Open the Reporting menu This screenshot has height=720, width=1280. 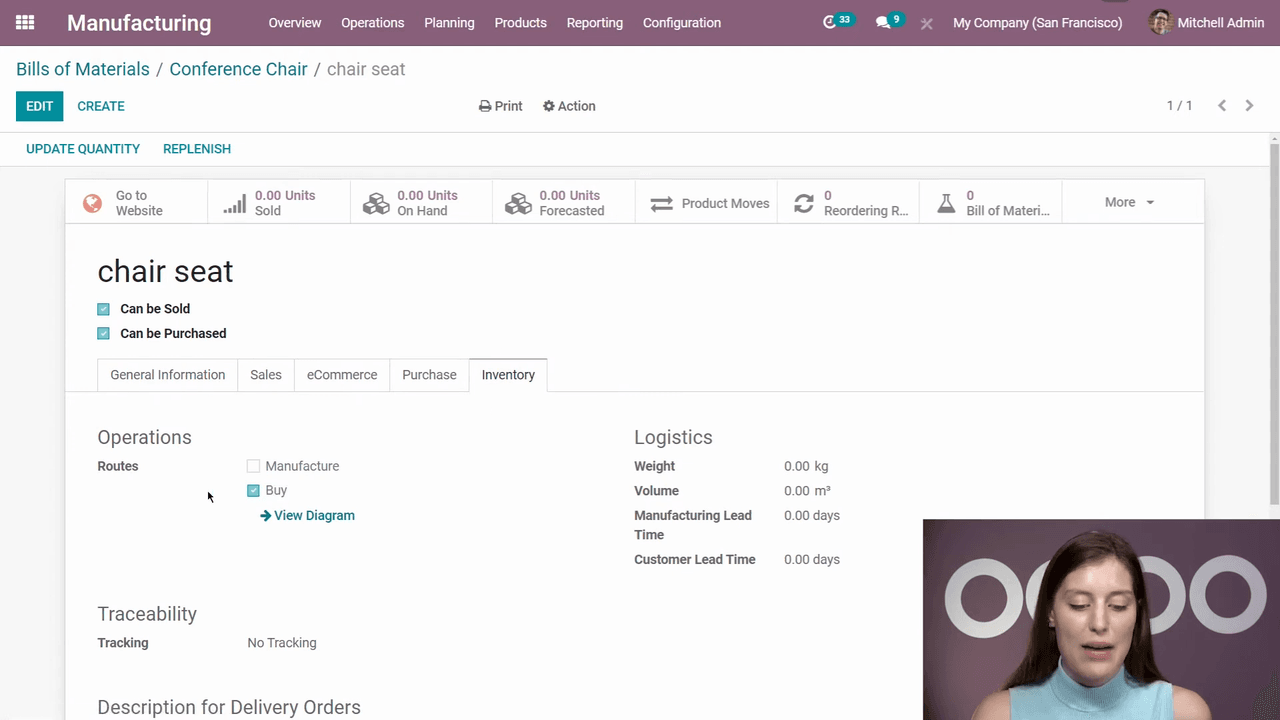click(x=594, y=22)
